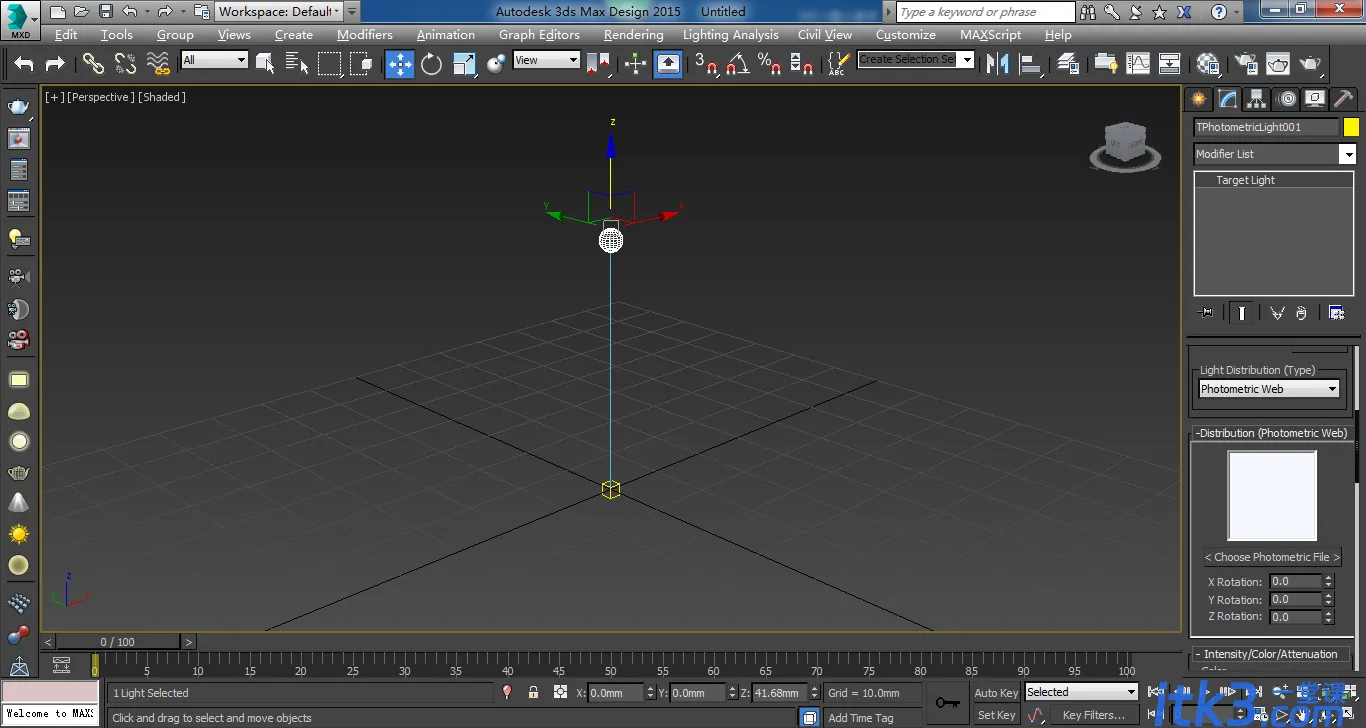Click the Z coordinate field showing 41.68mm
Image resolution: width=1366 pixels, height=728 pixels.
coord(778,692)
